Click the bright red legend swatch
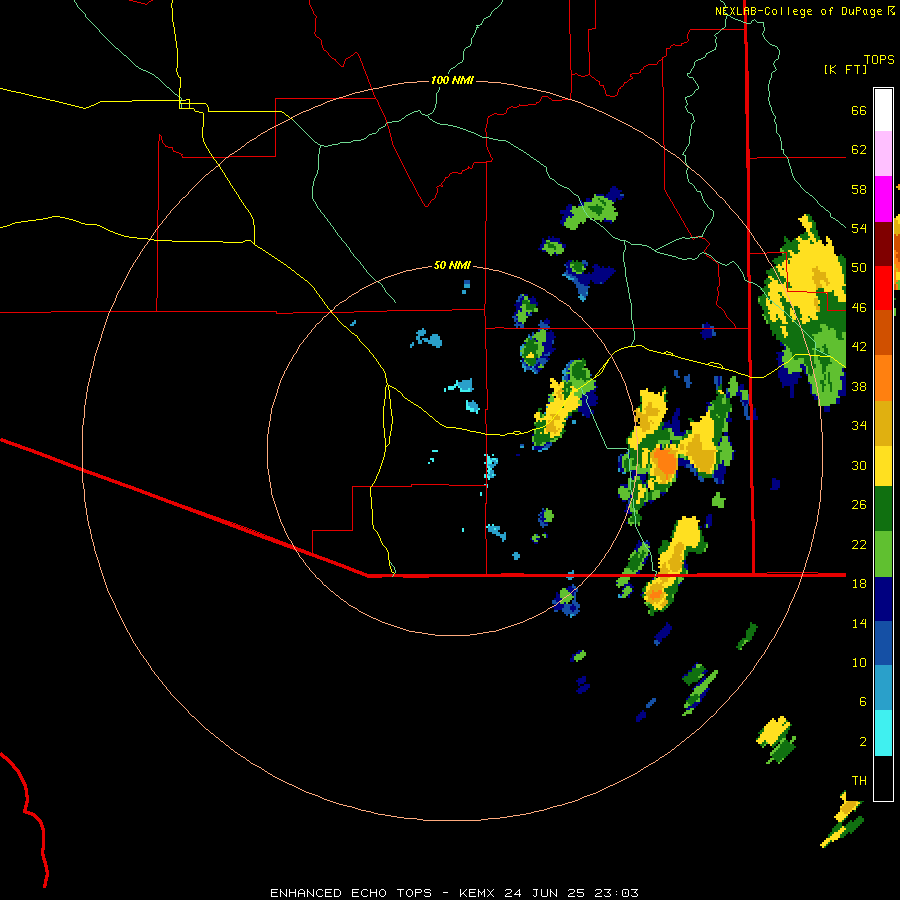 pyautogui.click(x=883, y=288)
